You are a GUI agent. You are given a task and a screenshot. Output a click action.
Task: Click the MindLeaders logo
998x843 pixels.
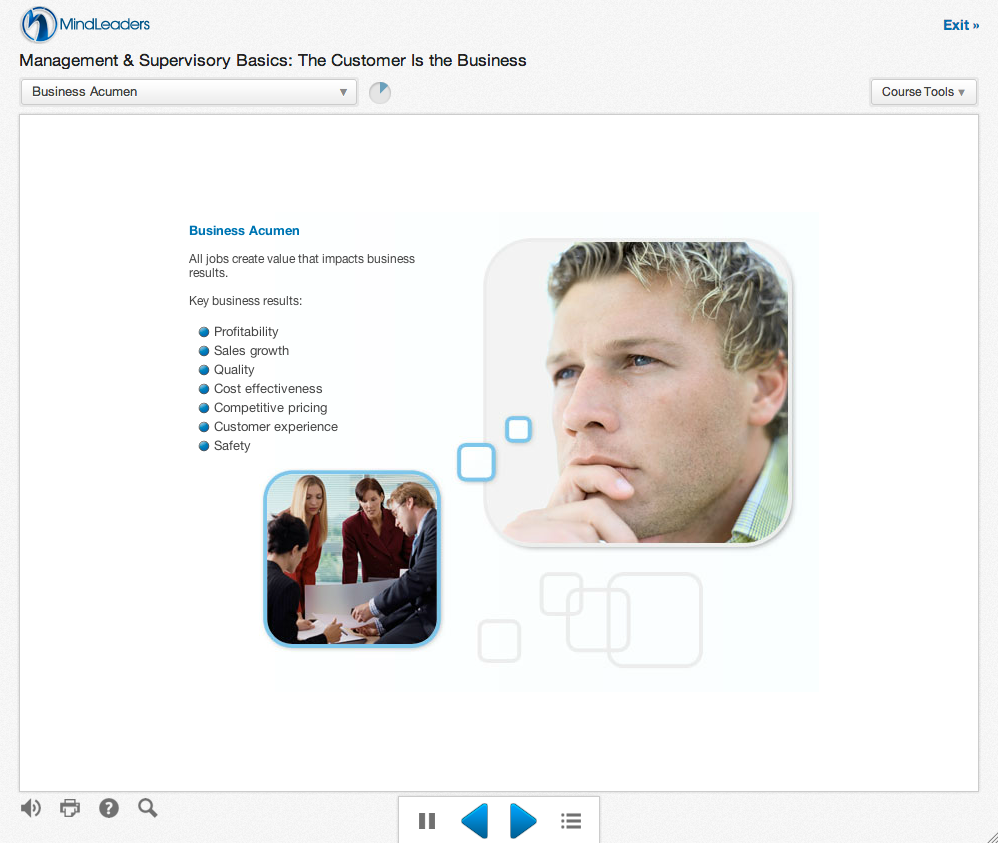point(86,24)
